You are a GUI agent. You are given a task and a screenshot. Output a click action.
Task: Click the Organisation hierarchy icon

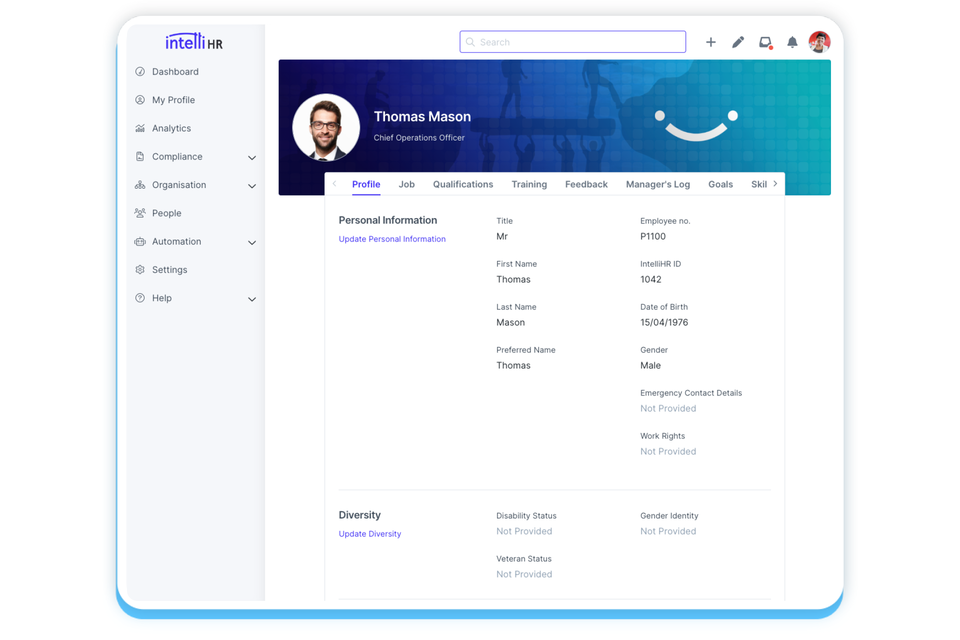pos(140,184)
